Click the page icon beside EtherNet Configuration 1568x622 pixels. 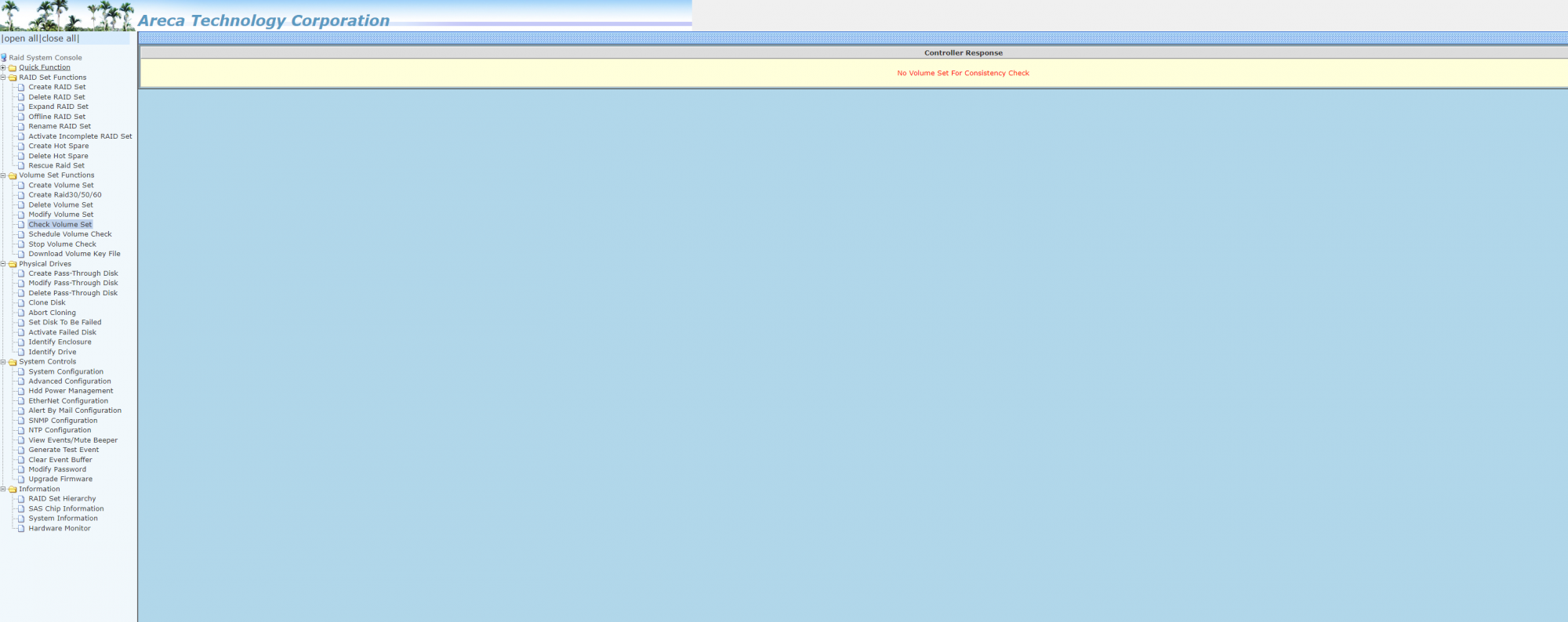[x=22, y=401]
